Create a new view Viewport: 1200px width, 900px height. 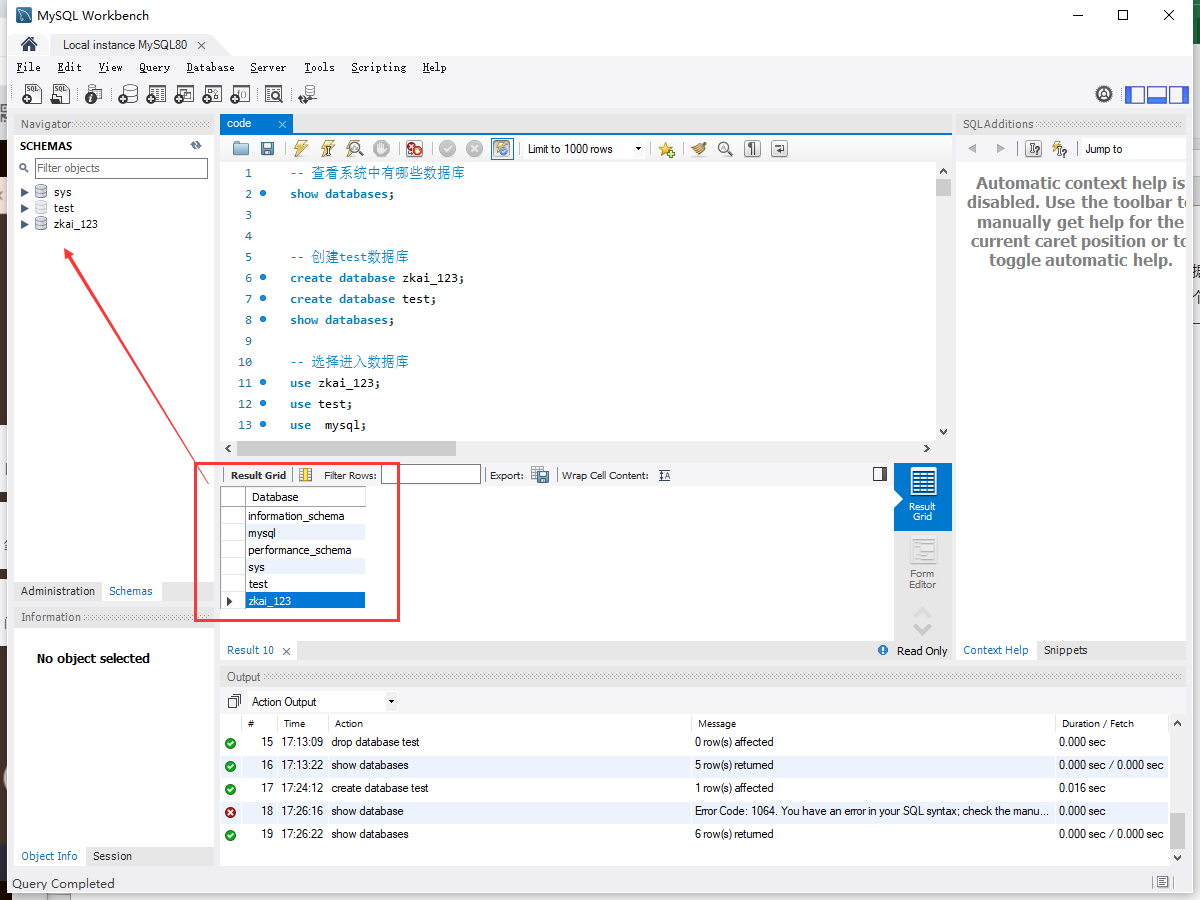pos(184,94)
